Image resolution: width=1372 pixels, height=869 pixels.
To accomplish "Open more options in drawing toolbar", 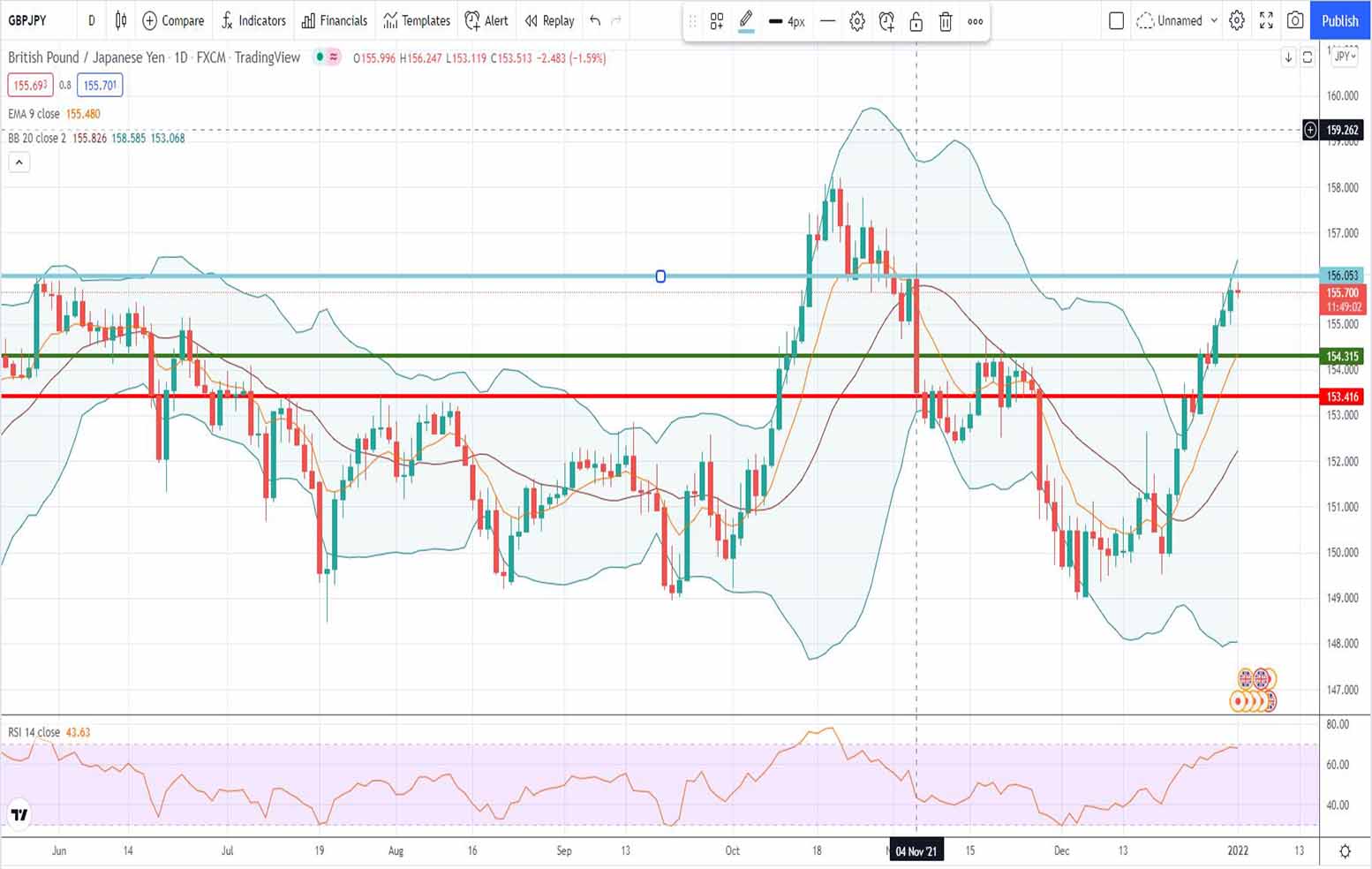I will (975, 21).
